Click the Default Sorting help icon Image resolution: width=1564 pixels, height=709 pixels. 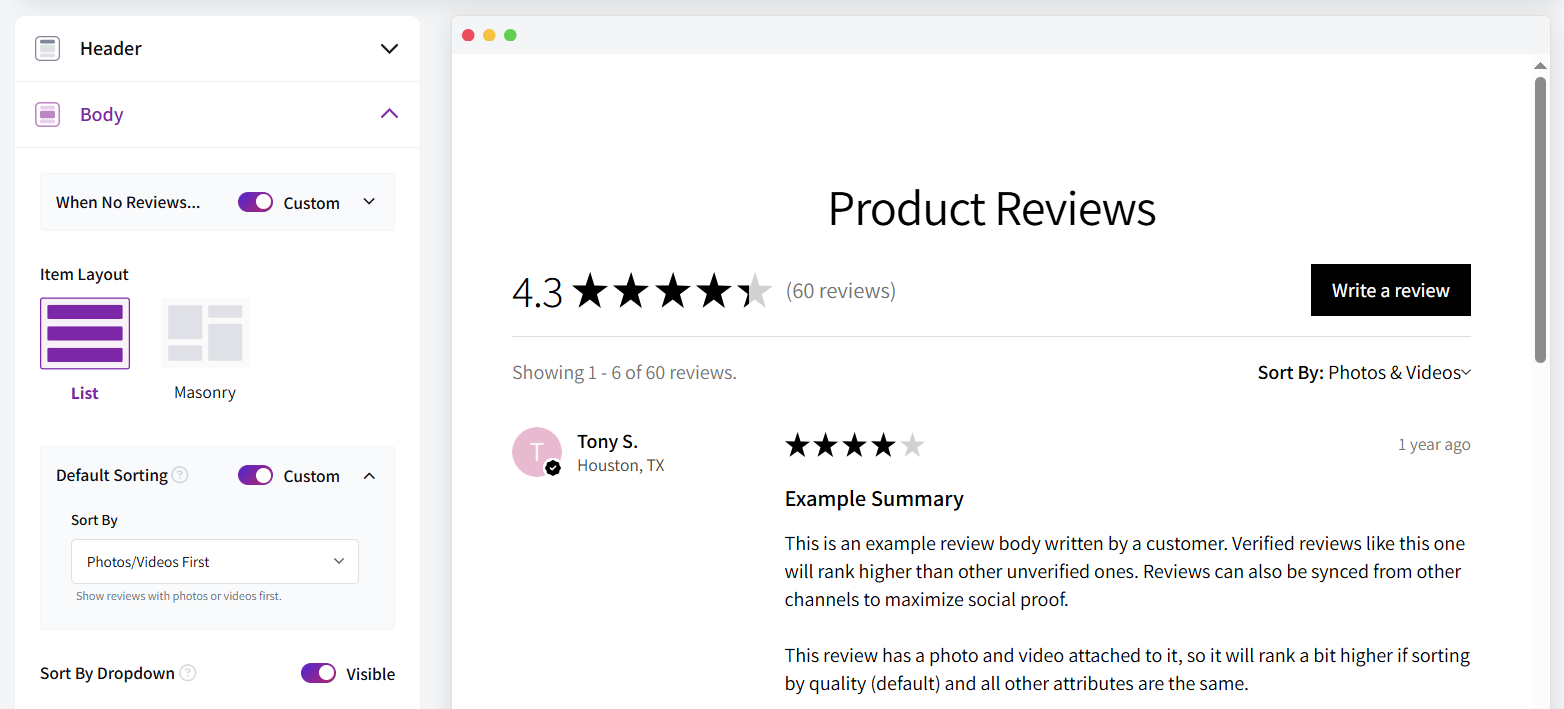coord(180,475)
